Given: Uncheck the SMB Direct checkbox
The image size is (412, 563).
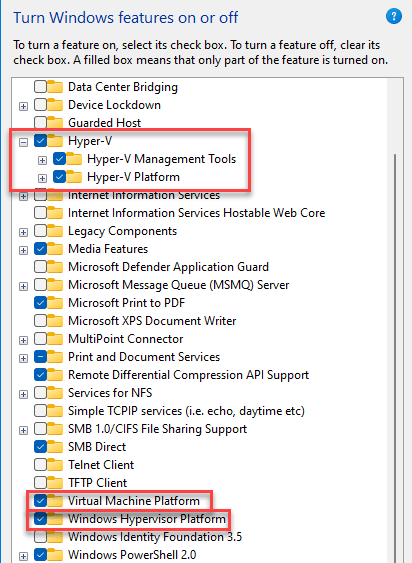Looking at the screenshot, I should [x=40, y=447].
